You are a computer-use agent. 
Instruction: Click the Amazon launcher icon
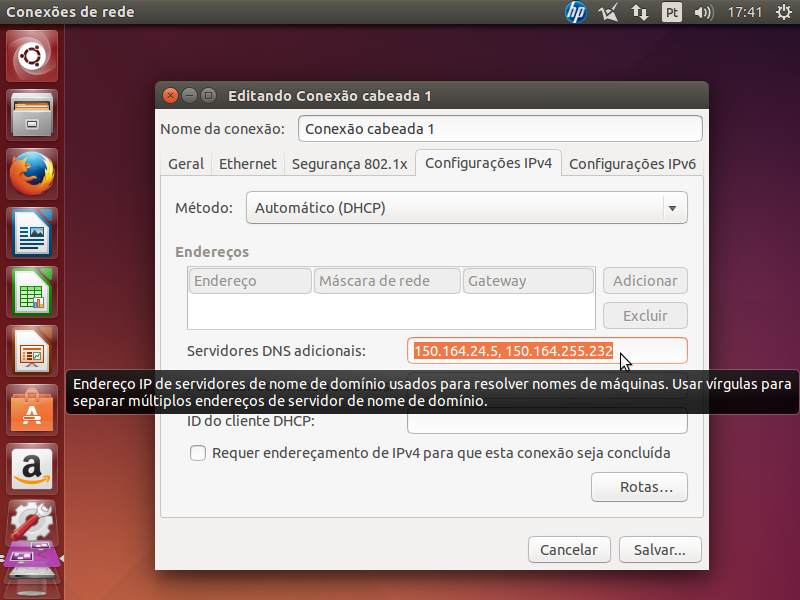coord(32,466)
